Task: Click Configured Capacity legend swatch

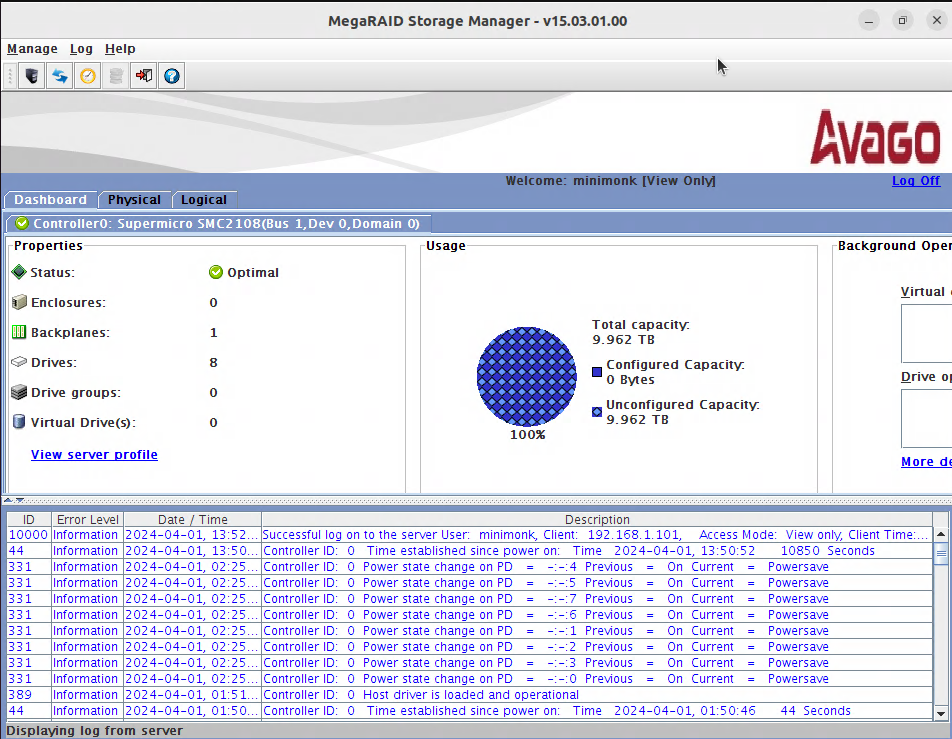Action: point(597,372)
